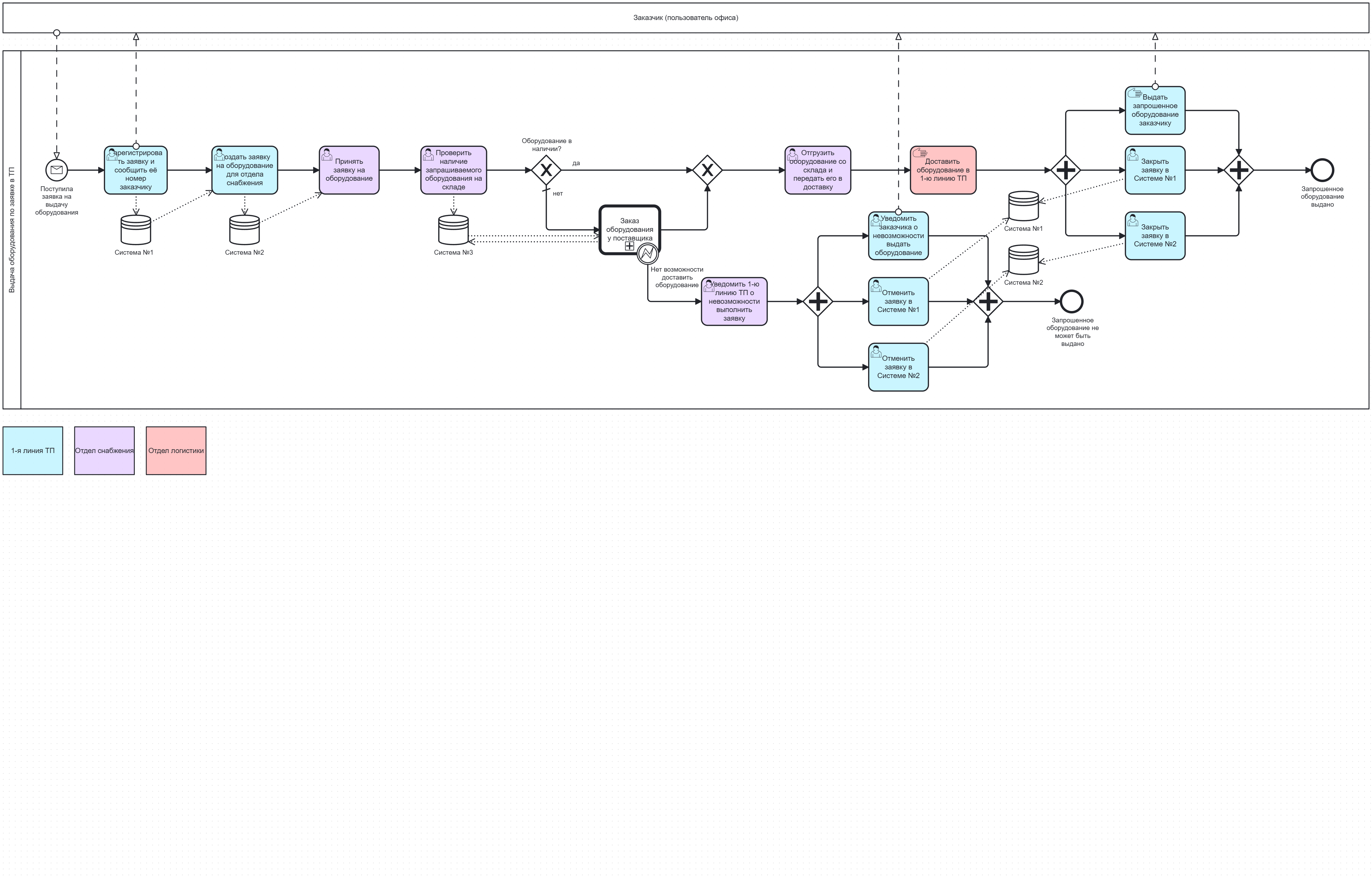Click the 'не может быть выдано' end event
Viewport: 1372px width, 876px height.
(x=1071, y=301)
